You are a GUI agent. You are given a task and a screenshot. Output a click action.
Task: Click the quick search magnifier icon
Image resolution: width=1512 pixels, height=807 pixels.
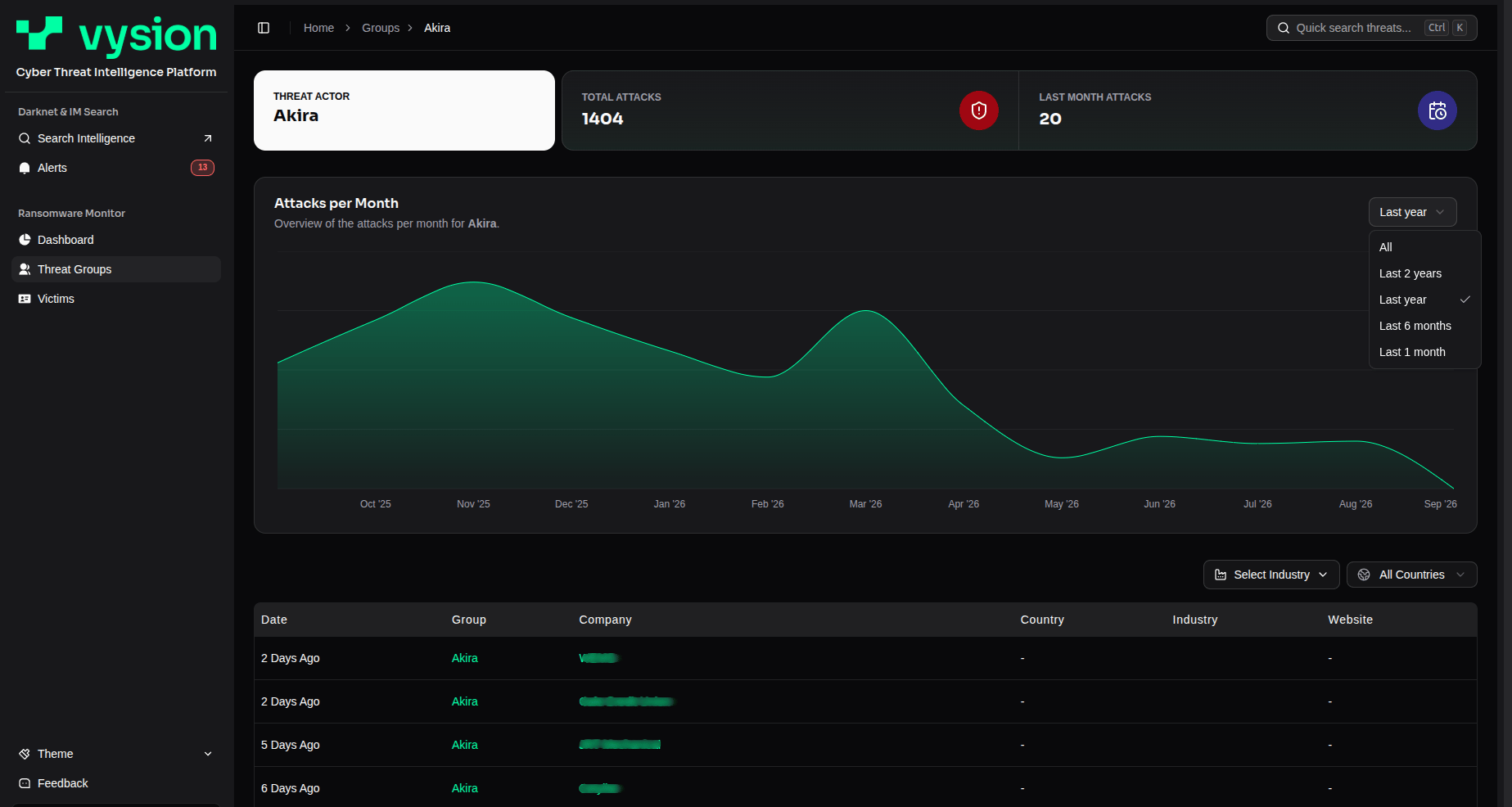coord(1284,28)
